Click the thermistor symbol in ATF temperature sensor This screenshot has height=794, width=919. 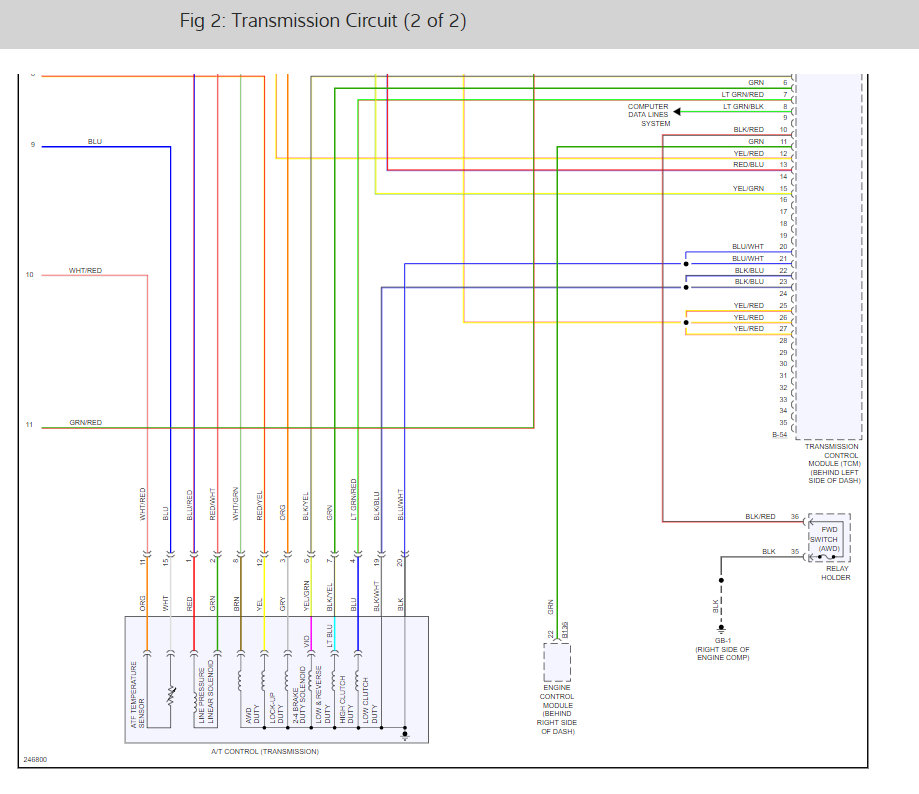(171, 694)
